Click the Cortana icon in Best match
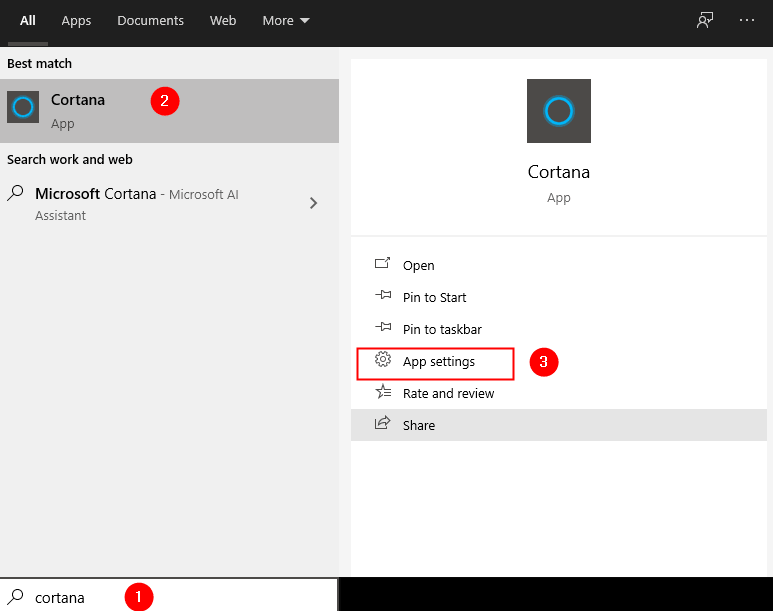This screenshot has width=773, height=611. [23, 107]
